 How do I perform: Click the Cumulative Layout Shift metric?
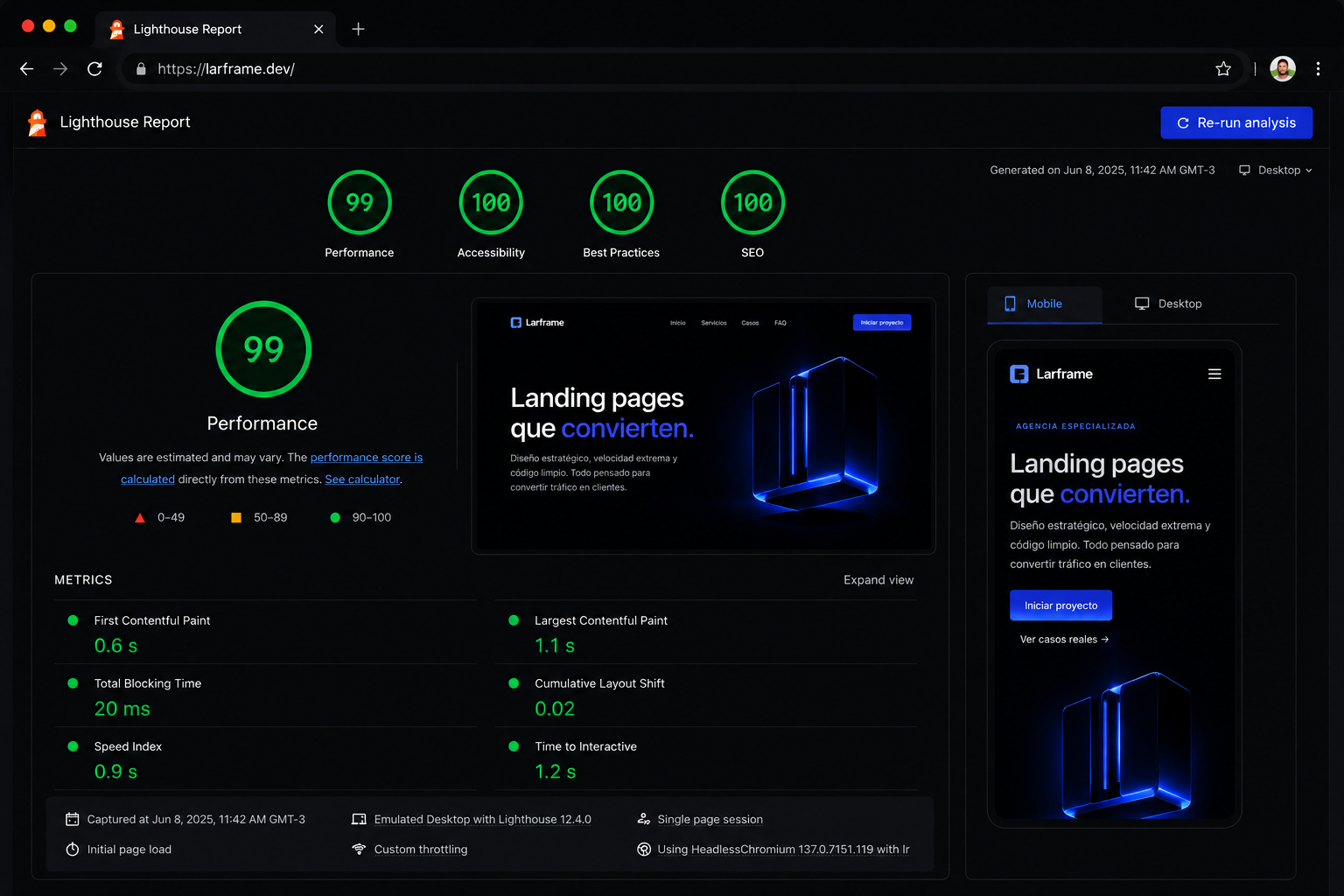[706, 696]
